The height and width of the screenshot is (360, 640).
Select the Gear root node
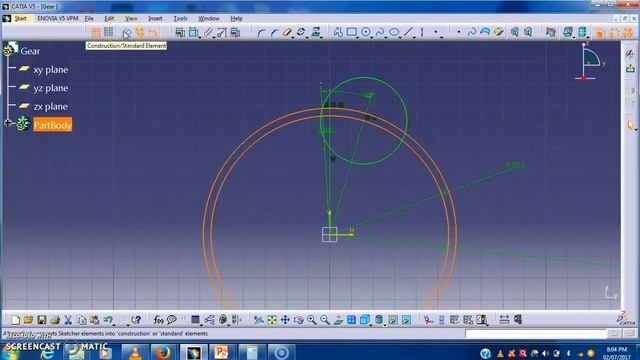coord(30,51)
